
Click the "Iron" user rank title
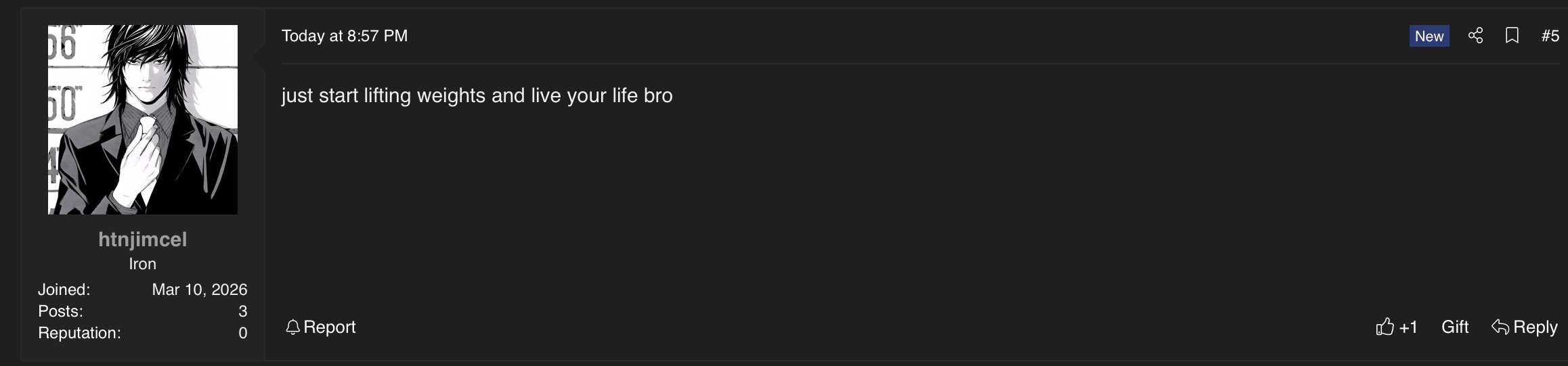pos(143,264)
